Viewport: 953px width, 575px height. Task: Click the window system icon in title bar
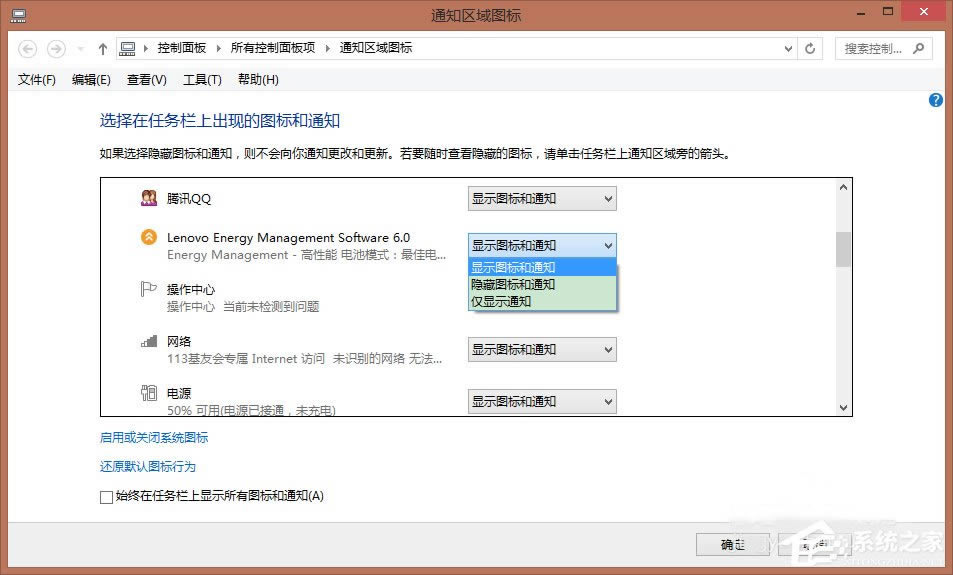pos(18,16)
